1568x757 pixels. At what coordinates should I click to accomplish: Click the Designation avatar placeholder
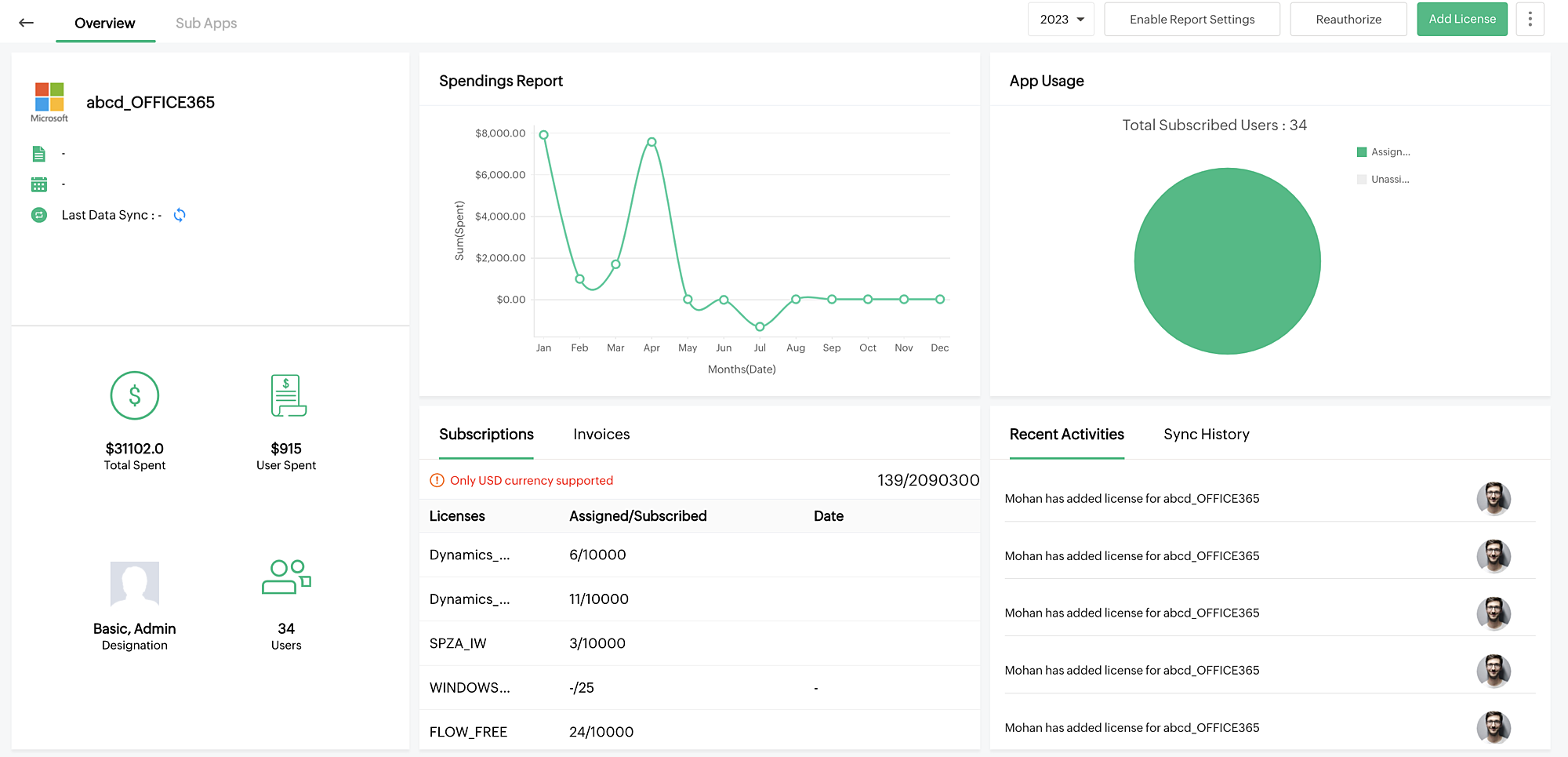(135, 584)
